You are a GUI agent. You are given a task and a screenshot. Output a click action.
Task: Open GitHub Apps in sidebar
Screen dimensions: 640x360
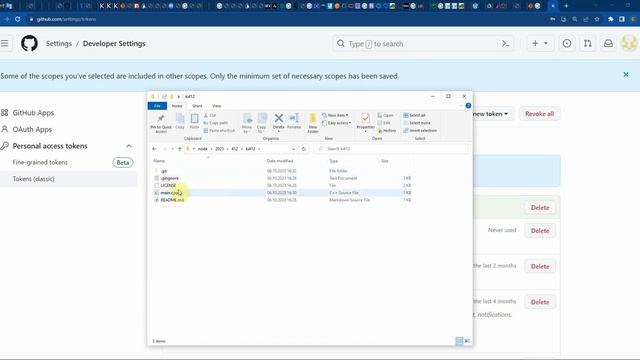[33, 113]
